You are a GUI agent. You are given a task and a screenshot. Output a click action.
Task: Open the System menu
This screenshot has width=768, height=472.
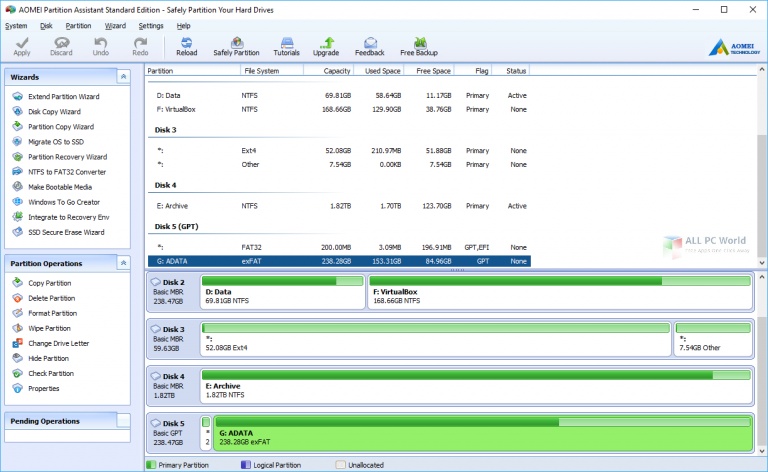click(16, 26)
